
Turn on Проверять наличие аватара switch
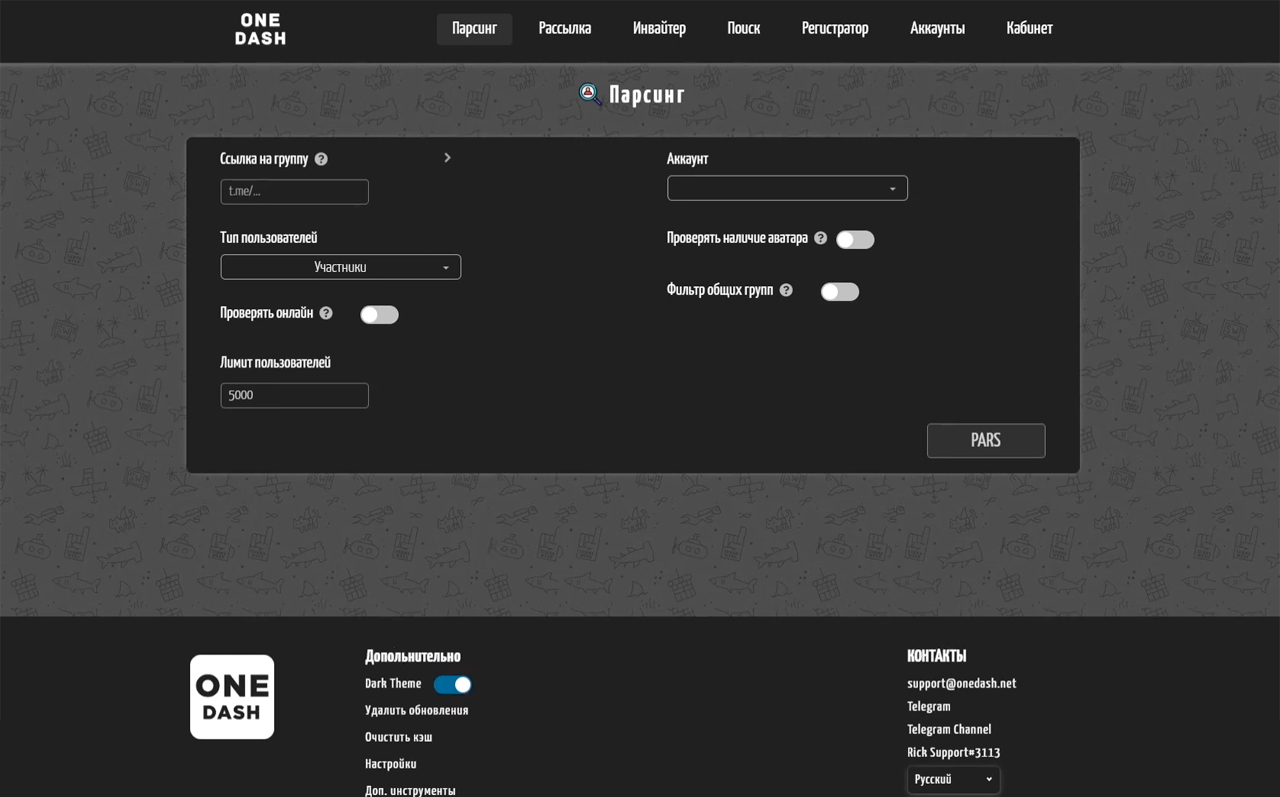[855, 240]
